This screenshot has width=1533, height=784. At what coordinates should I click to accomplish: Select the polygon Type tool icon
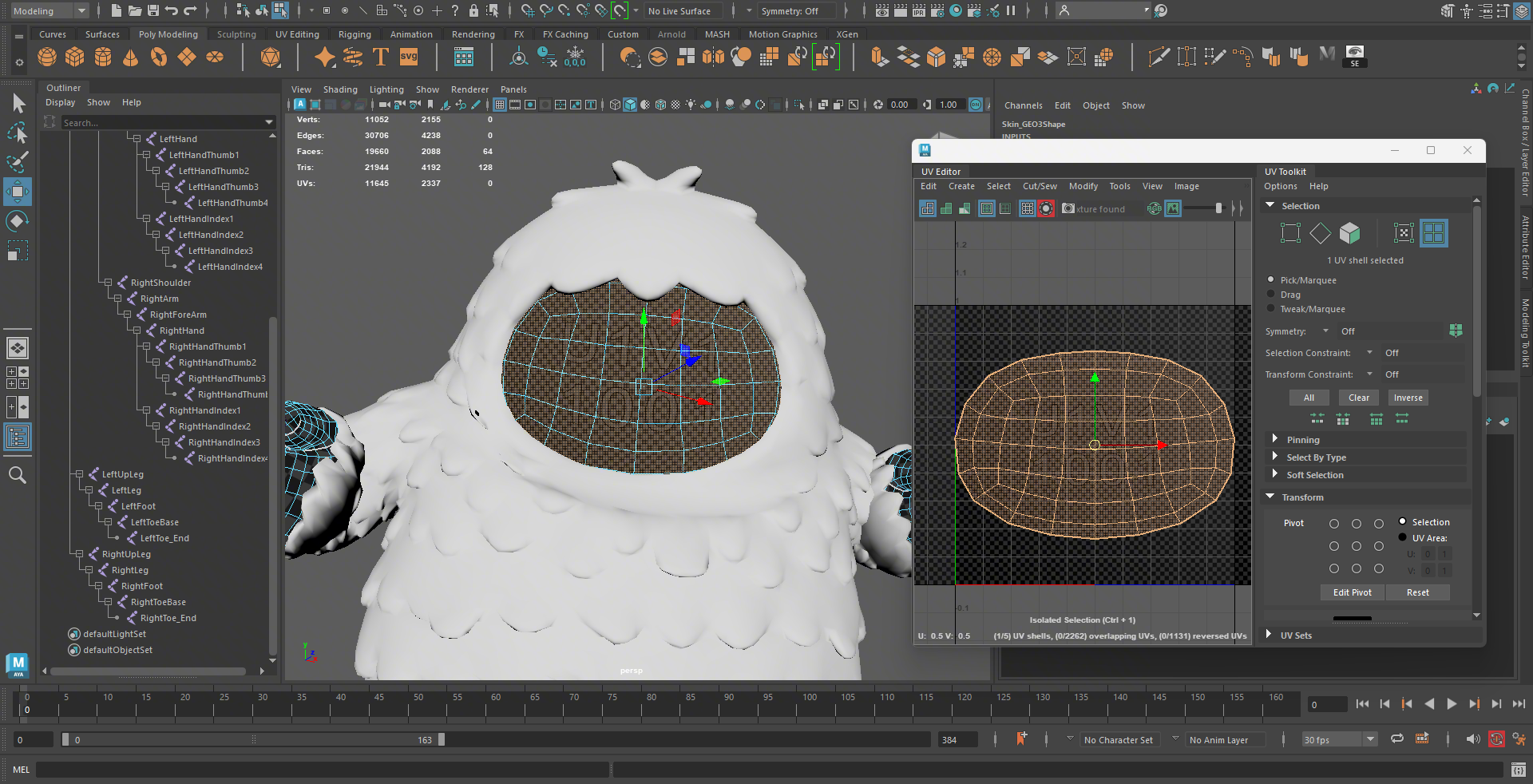click(381, 57)
